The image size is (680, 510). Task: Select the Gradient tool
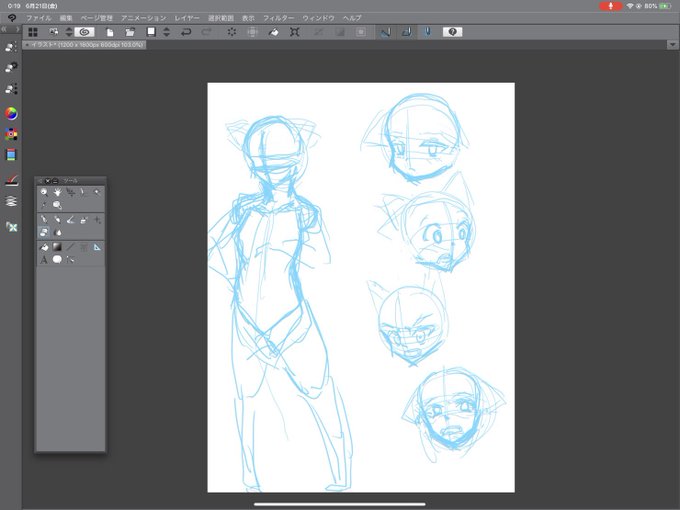(57, 247)
